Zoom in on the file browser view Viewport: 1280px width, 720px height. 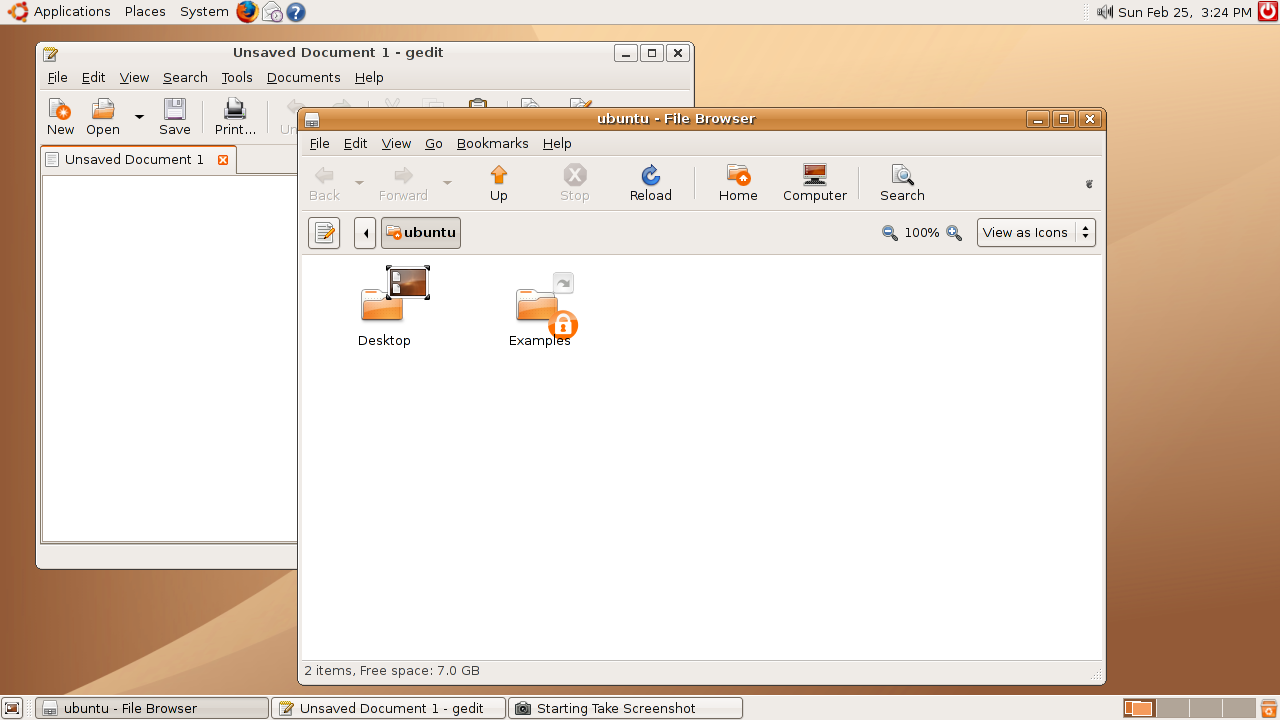(953, 232)
